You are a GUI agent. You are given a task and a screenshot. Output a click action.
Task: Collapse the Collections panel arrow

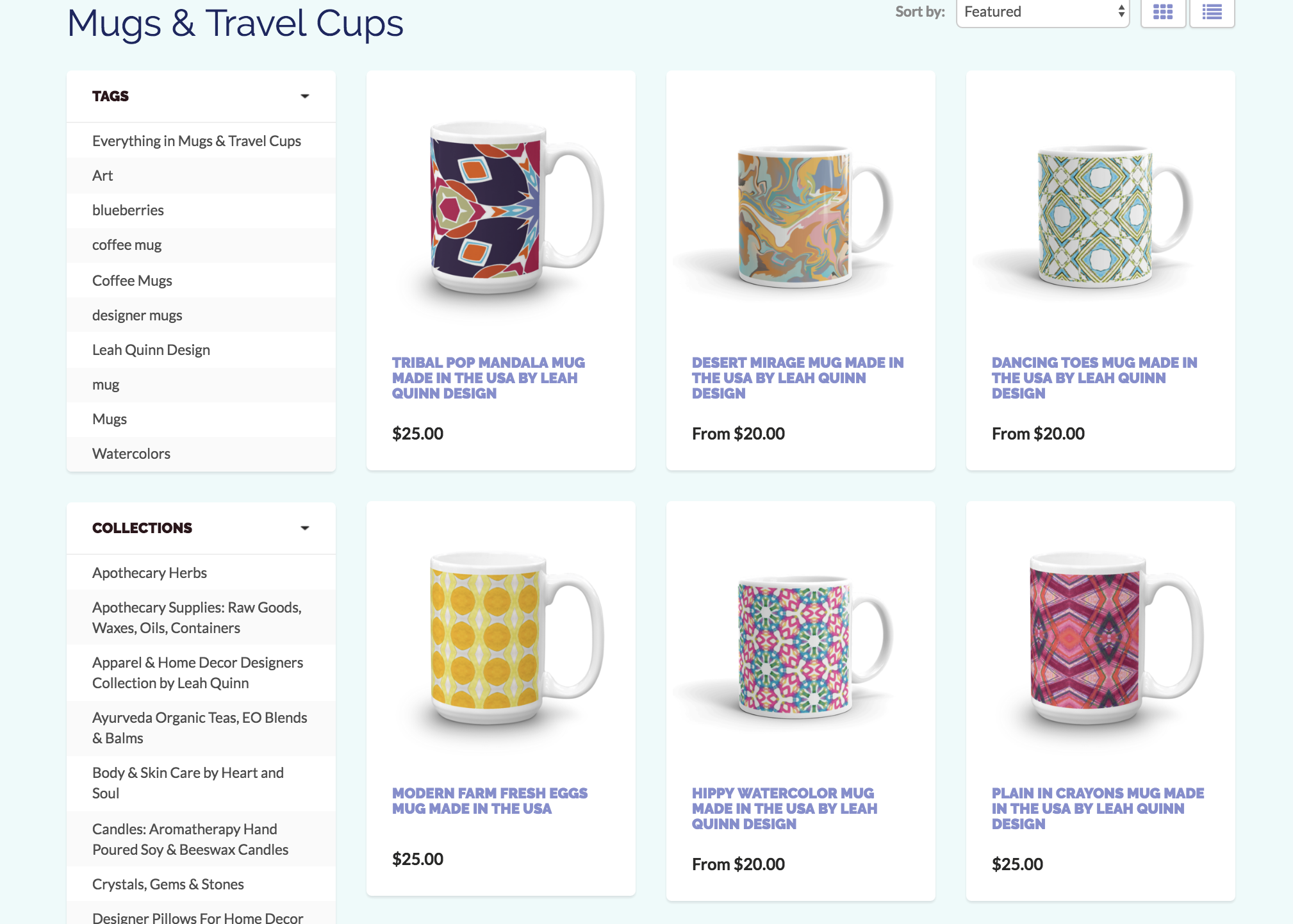(x=305, y=528)
